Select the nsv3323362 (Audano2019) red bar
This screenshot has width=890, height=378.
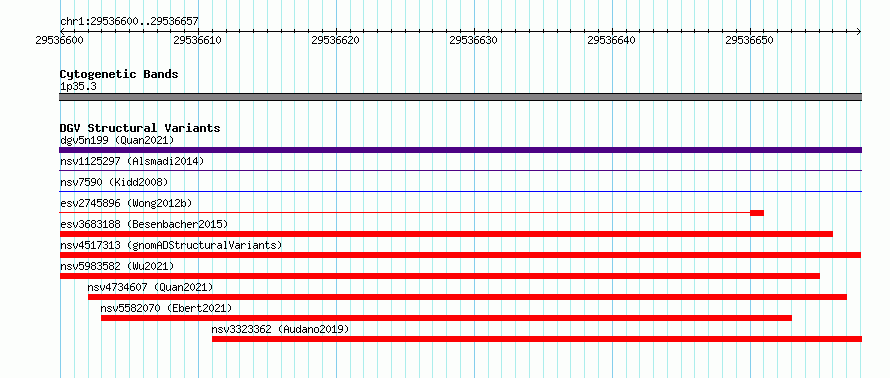(537, 339)
